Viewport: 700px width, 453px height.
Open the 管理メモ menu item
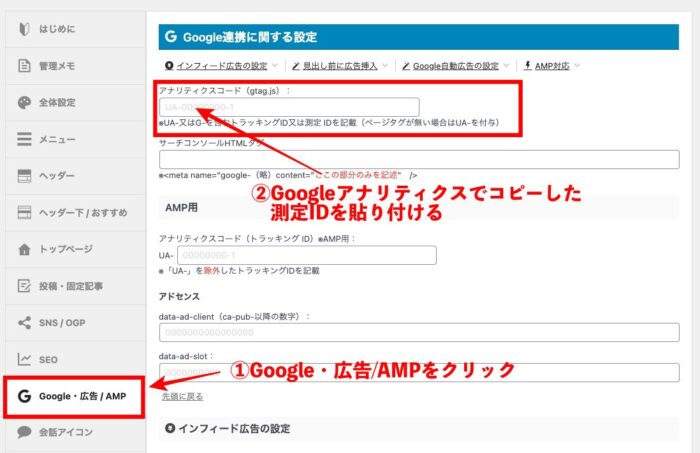point(75,66)
